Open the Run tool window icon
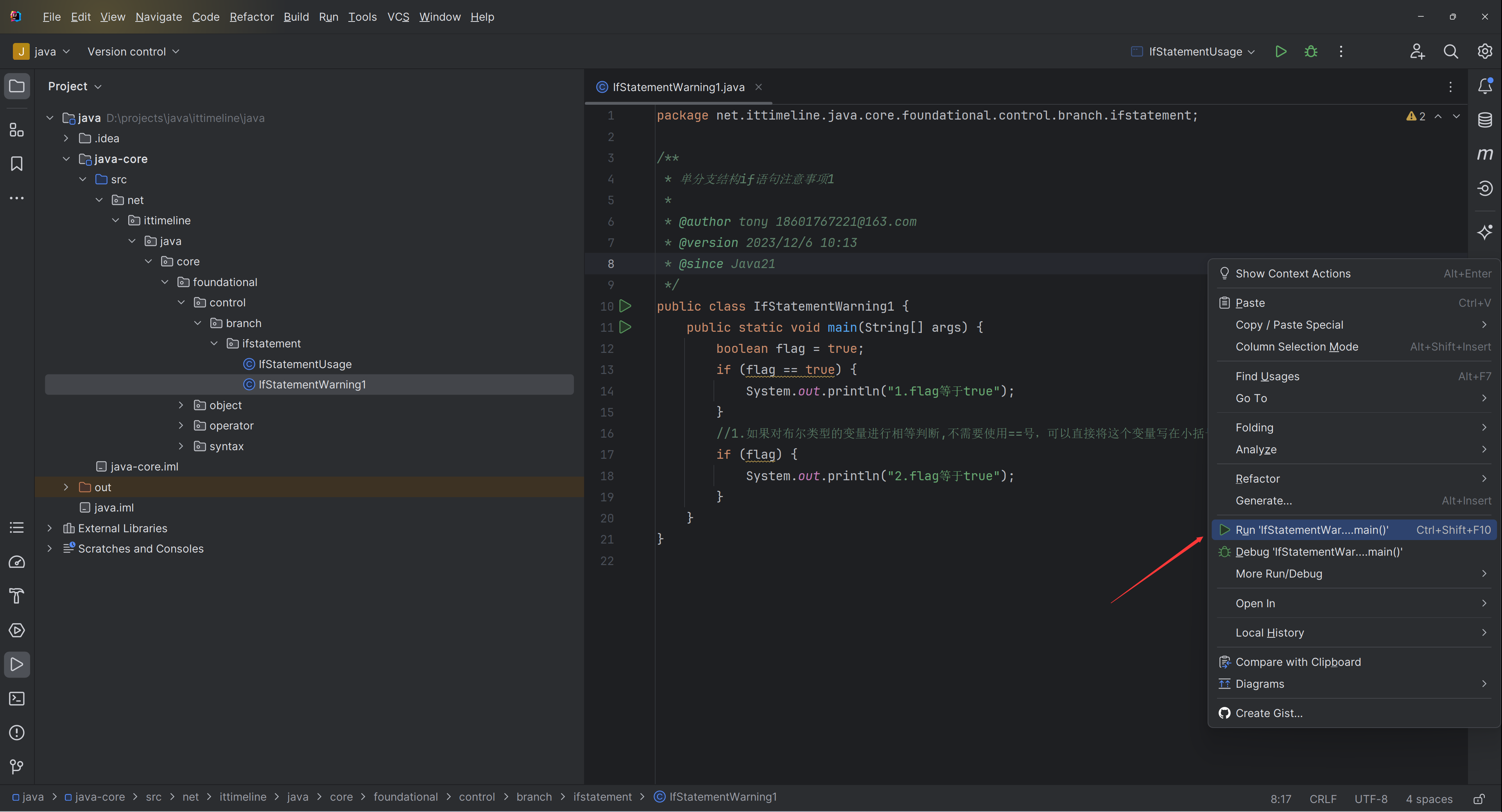The height and width of the screenshot is (812, 1502). pyautogui.click(x=17, y=665)
